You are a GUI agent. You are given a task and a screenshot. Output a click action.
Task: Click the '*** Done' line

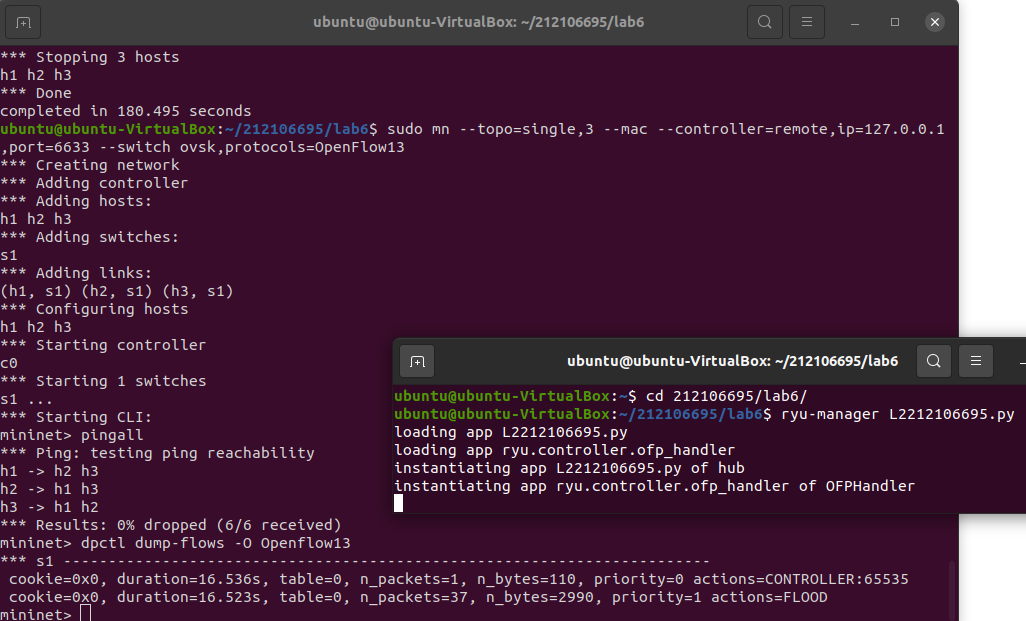[x=36, y=93]
